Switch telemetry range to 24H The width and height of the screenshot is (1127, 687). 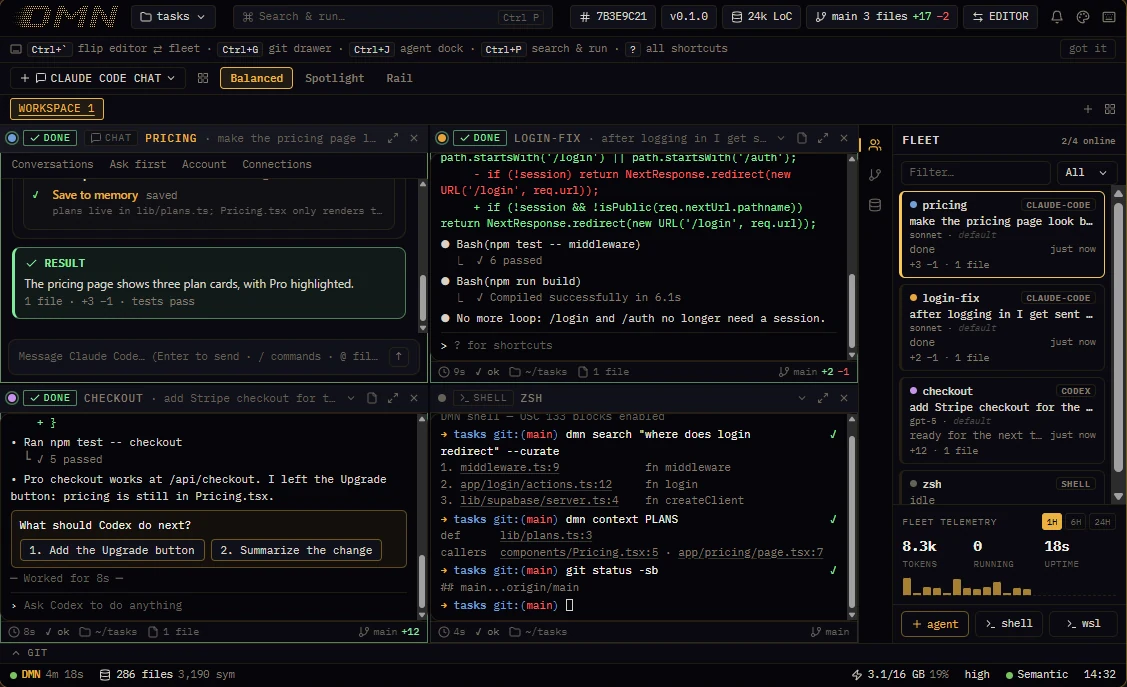click(x=1102, y=522)
